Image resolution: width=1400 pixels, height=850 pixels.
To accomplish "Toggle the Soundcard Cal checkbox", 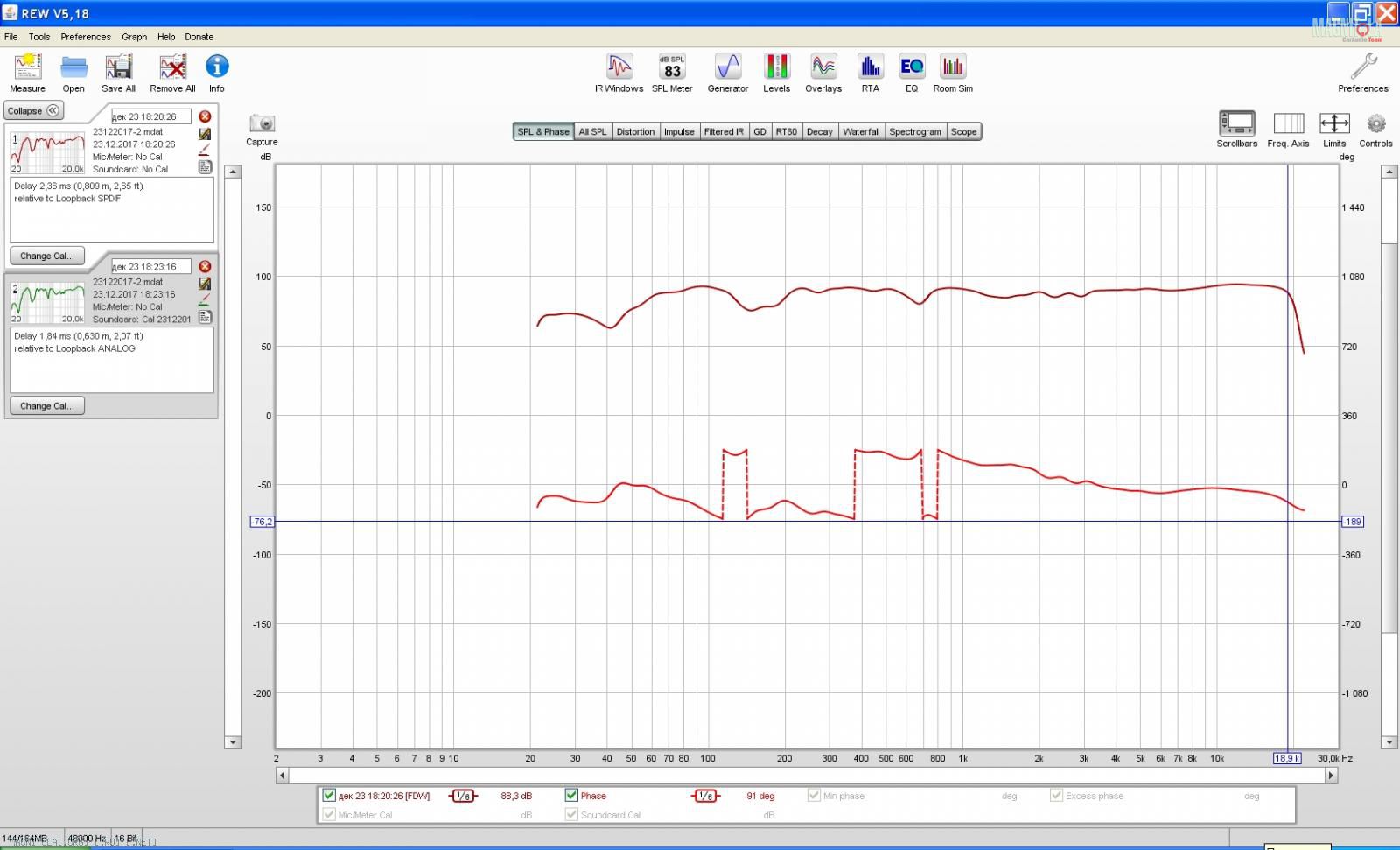I will (x=571, y=814).
